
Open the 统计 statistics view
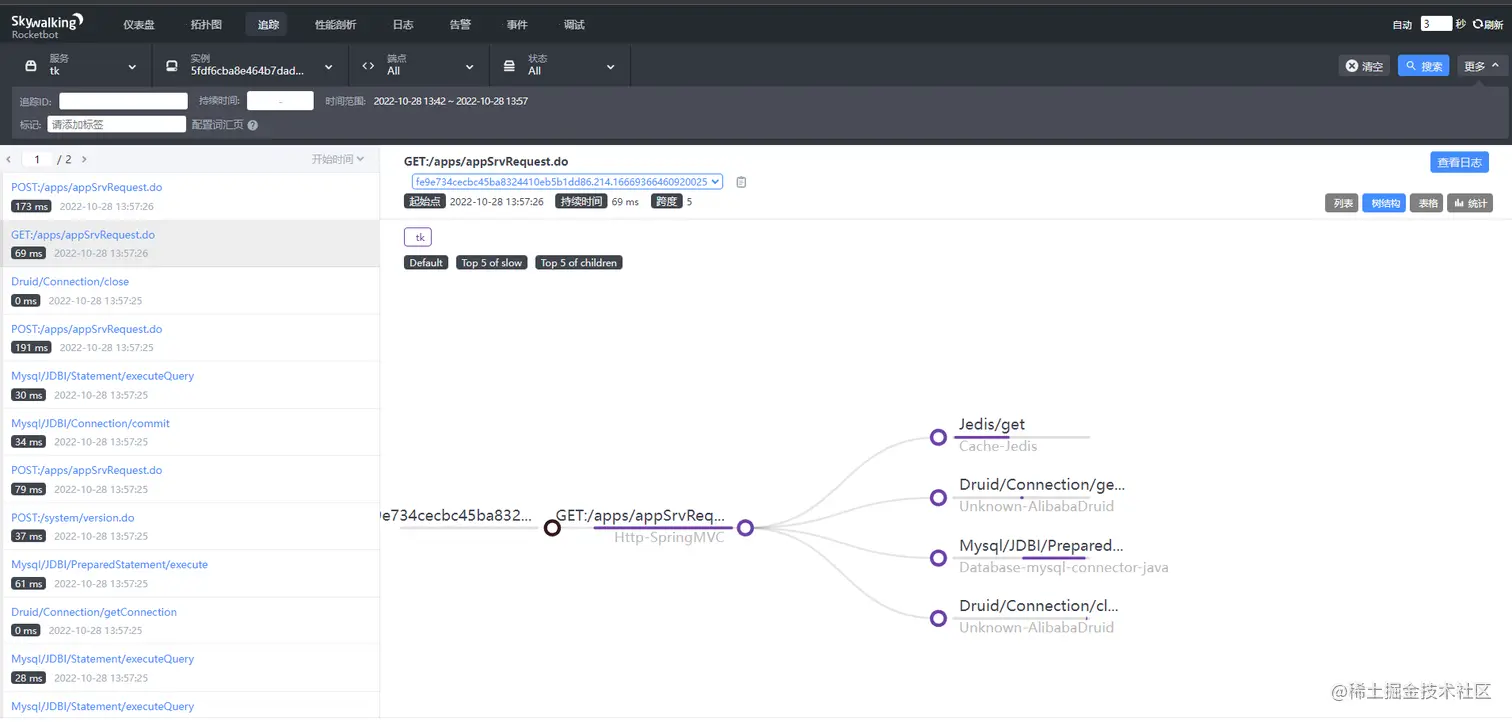[1470, 203]
